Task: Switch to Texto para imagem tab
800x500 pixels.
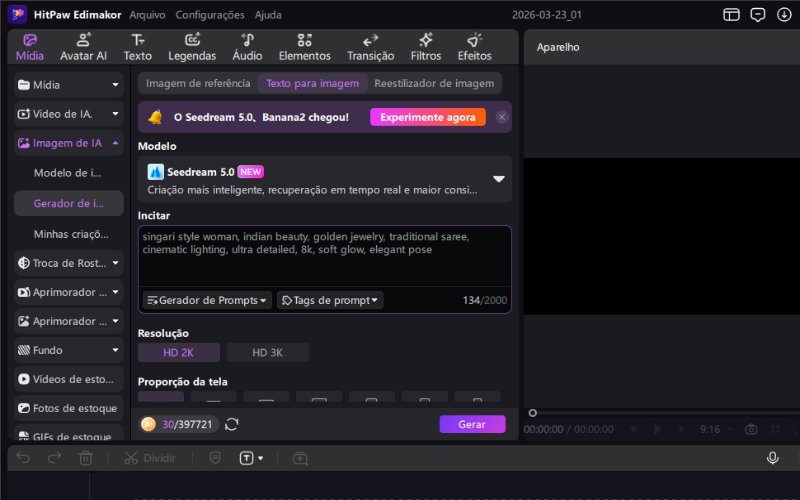Action: 312,83
